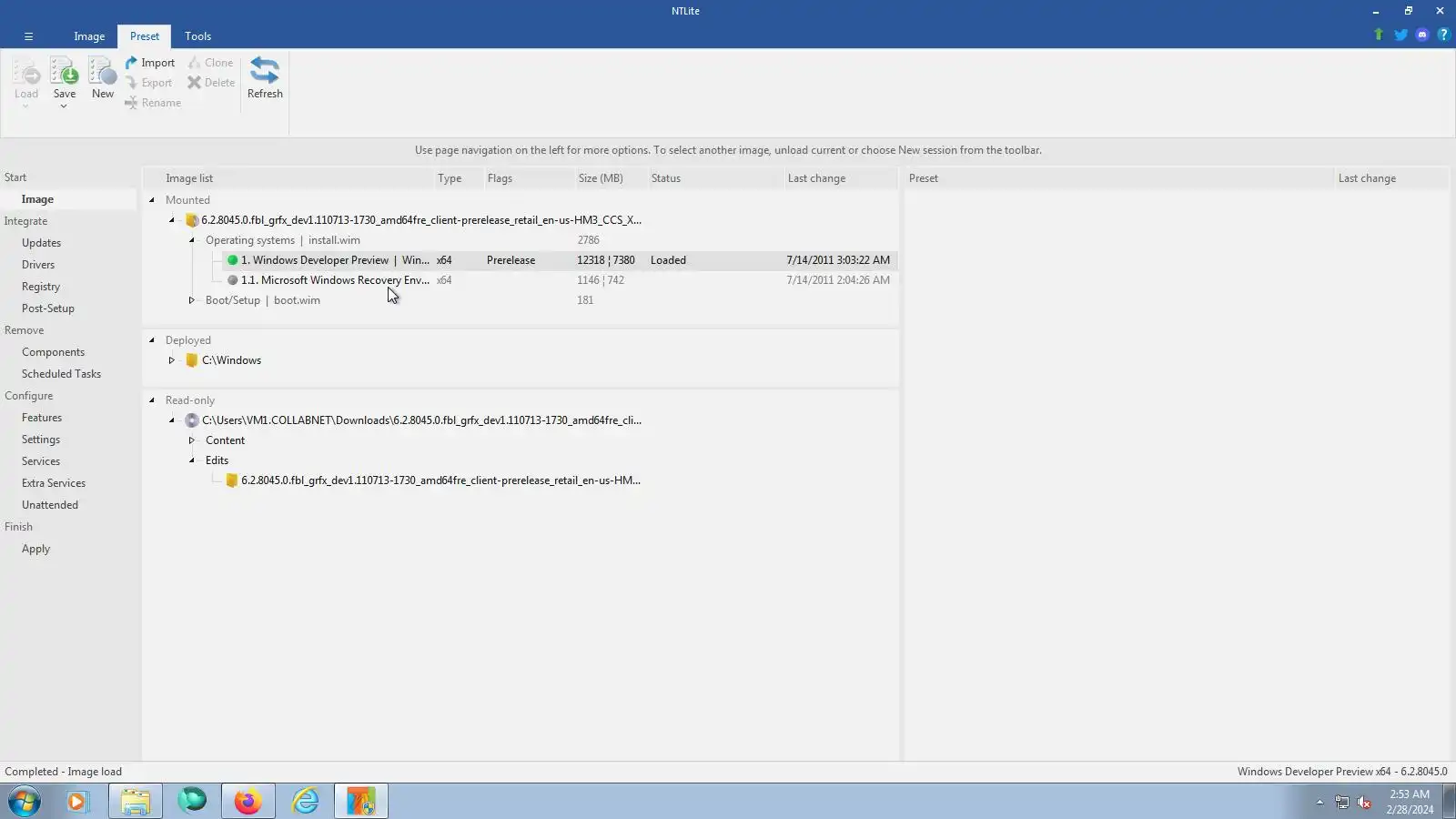Click the green update arrow icon
Viewport: 1456px width, 819px height.
pyautogui.click(x=1379, y=35)
